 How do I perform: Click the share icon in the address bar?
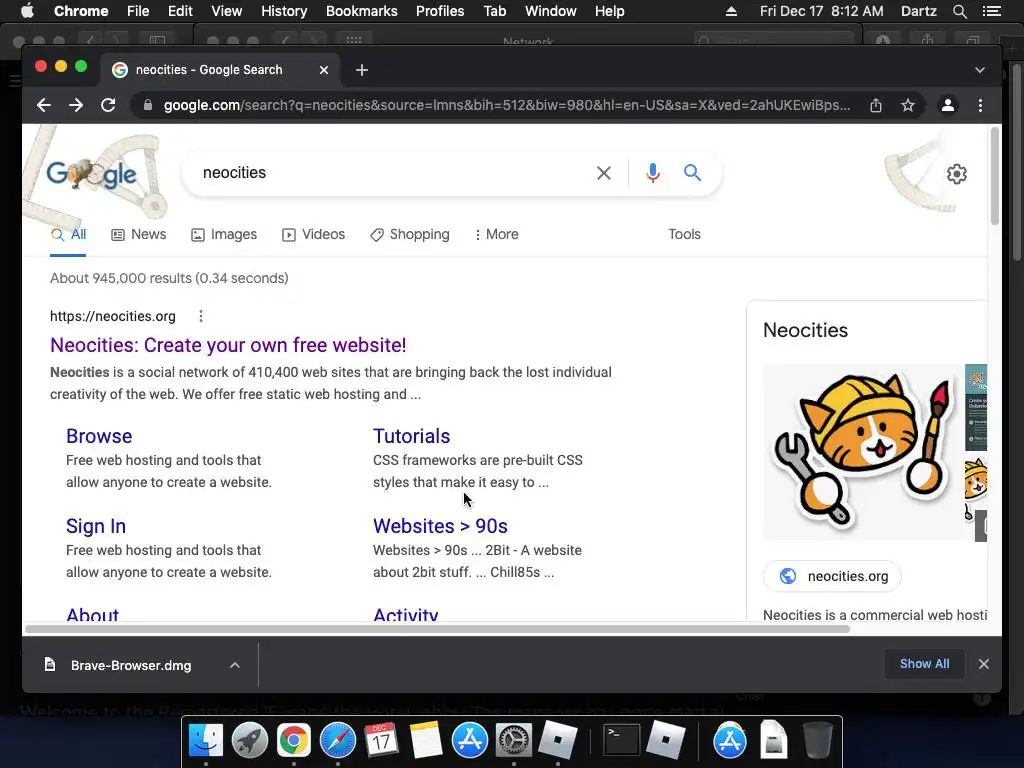click(x=876, y=105)
